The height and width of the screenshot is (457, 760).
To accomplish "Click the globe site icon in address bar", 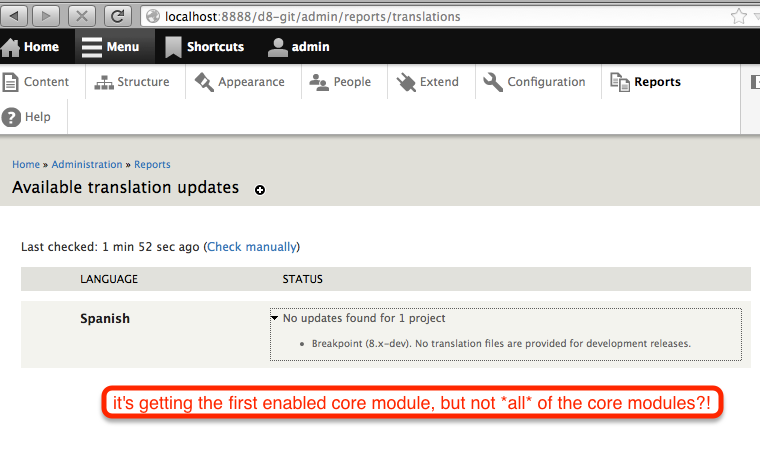I will pyautogui.click(x=153, y=16).
